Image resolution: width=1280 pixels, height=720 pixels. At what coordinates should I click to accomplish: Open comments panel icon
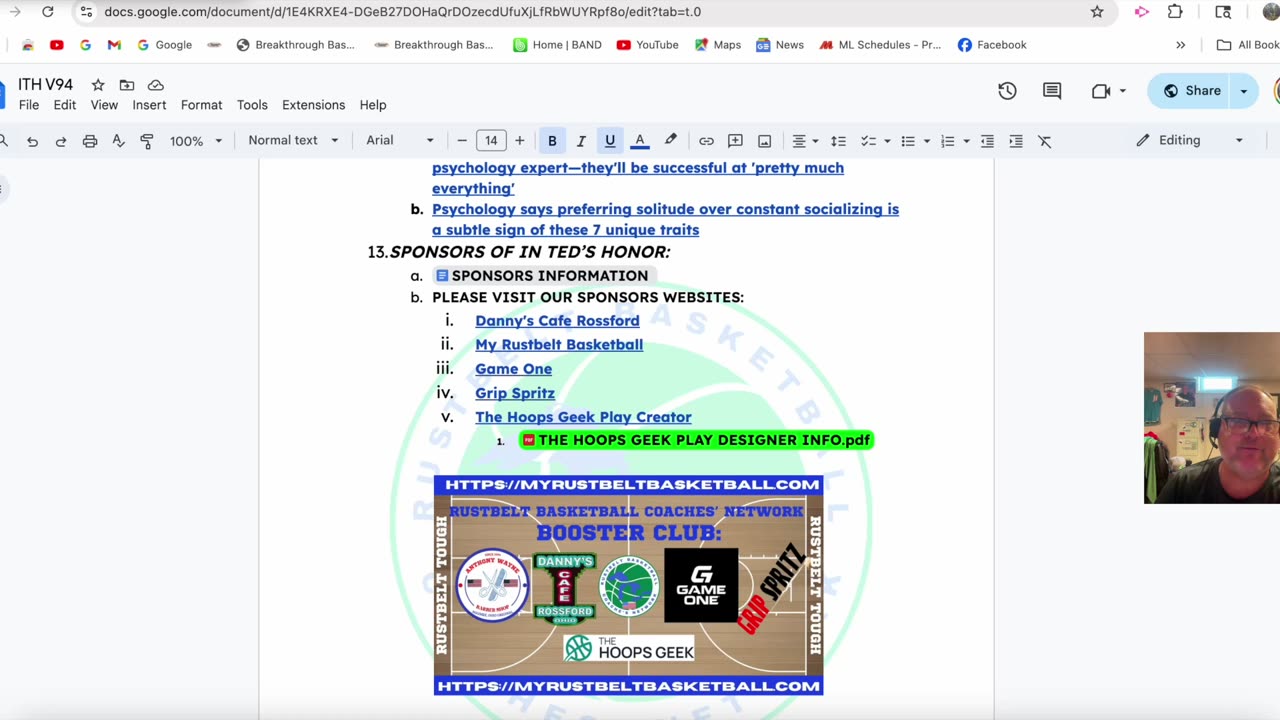pyautogui.click(x=1052, y=90)
